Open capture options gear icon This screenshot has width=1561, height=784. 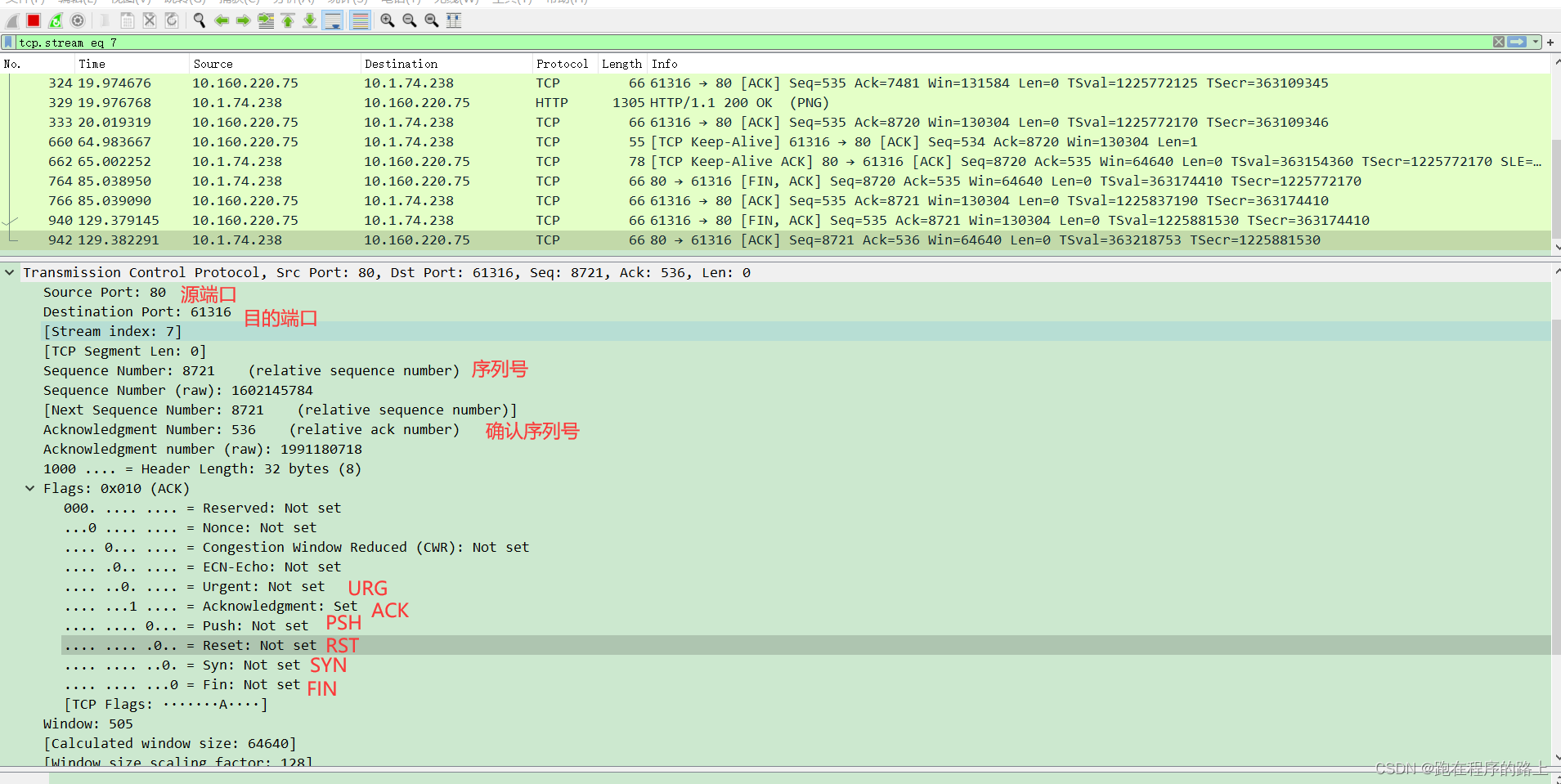click(78, 20)
